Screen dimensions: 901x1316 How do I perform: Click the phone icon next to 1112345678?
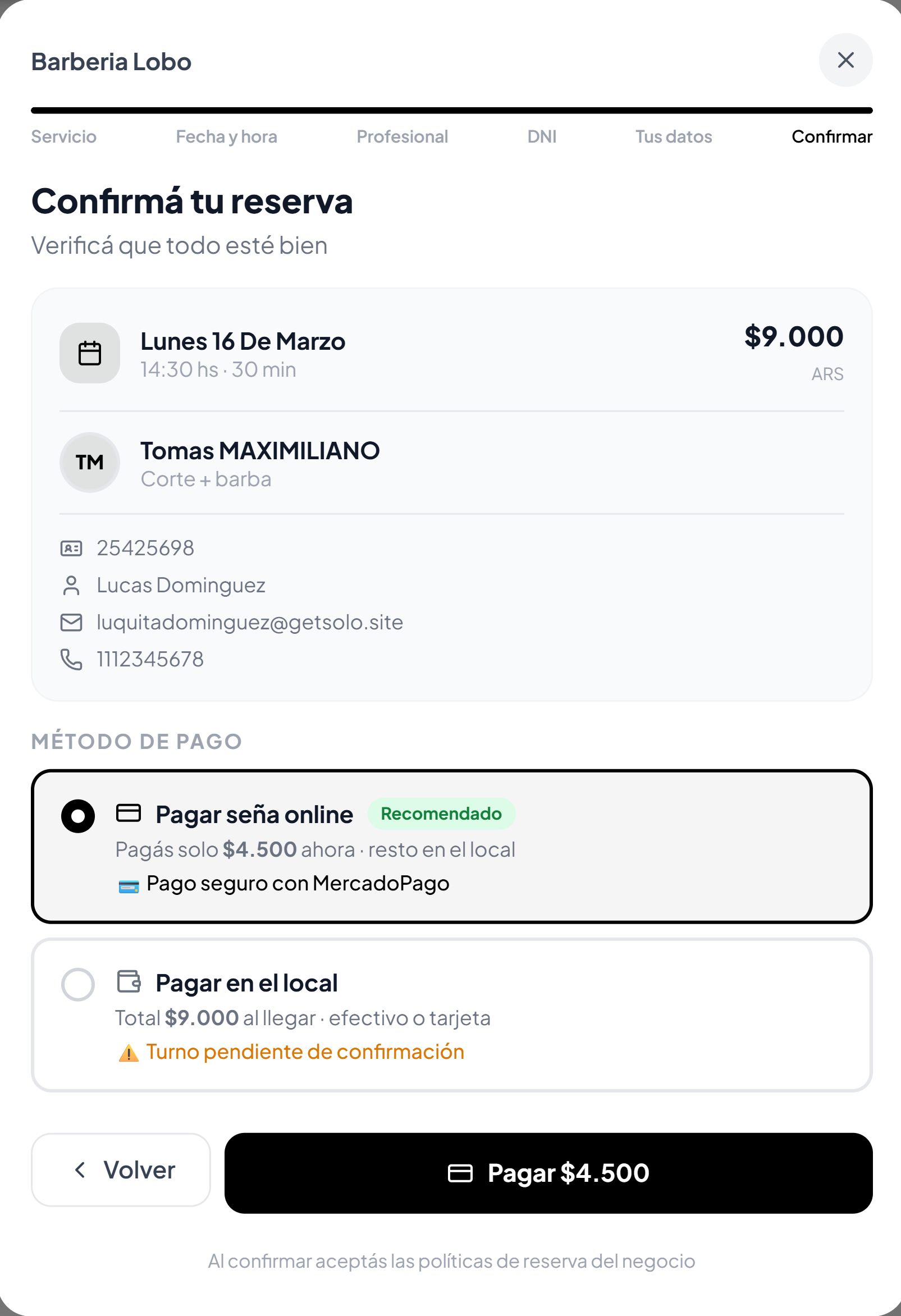point(70,659)
